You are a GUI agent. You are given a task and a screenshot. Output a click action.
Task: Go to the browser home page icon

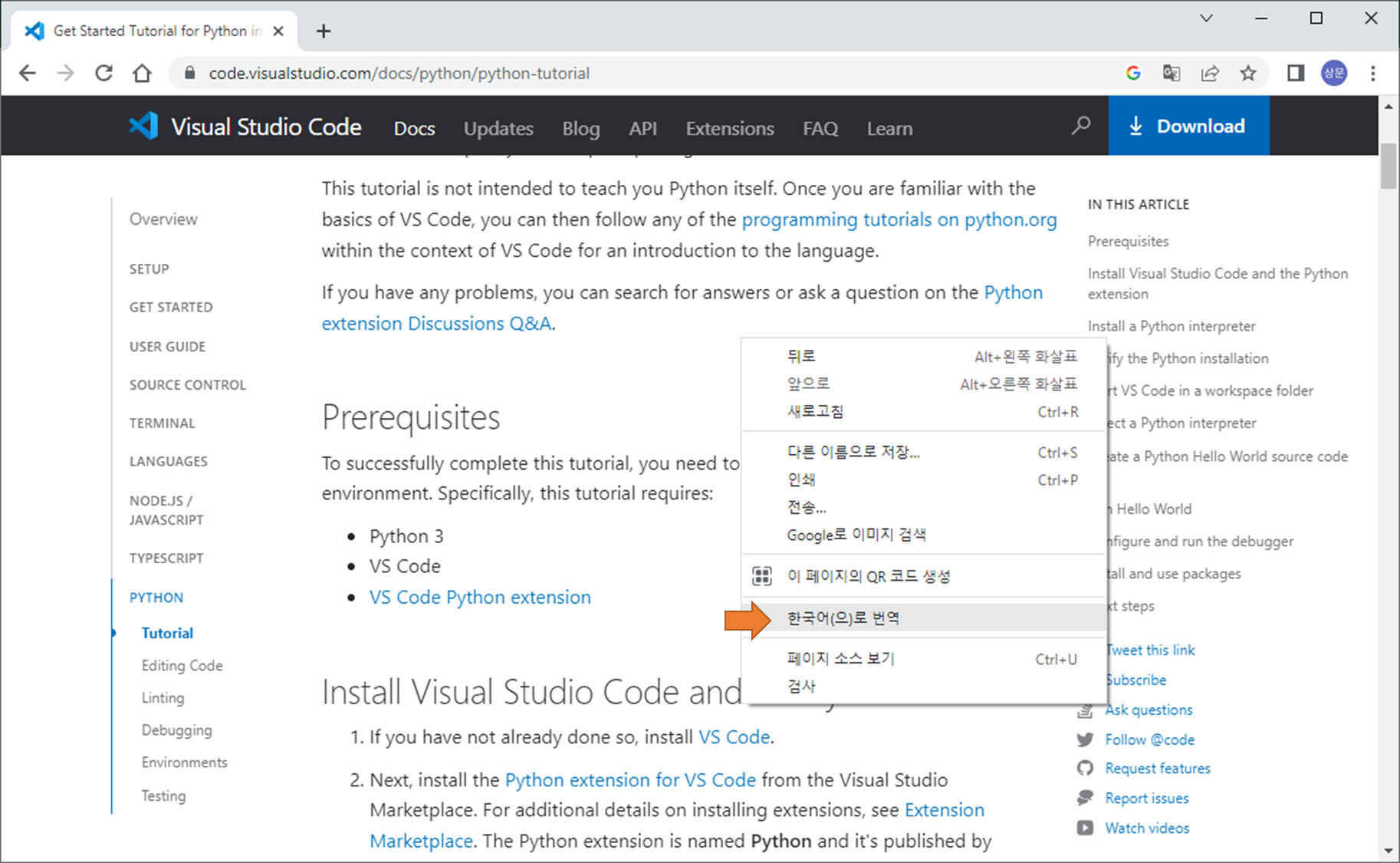[142, 73]
